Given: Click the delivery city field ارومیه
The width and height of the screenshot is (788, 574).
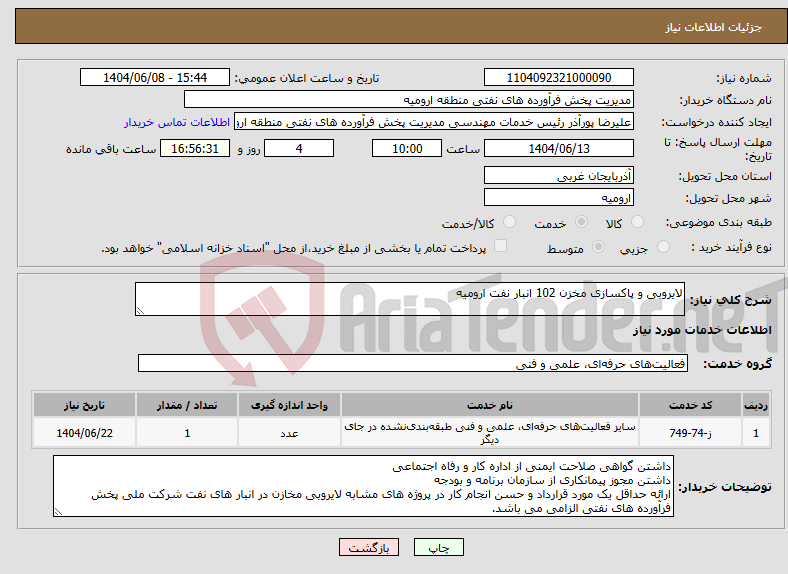Looking at the screenshot, I should pyautogui.click(x=559, y=198).
